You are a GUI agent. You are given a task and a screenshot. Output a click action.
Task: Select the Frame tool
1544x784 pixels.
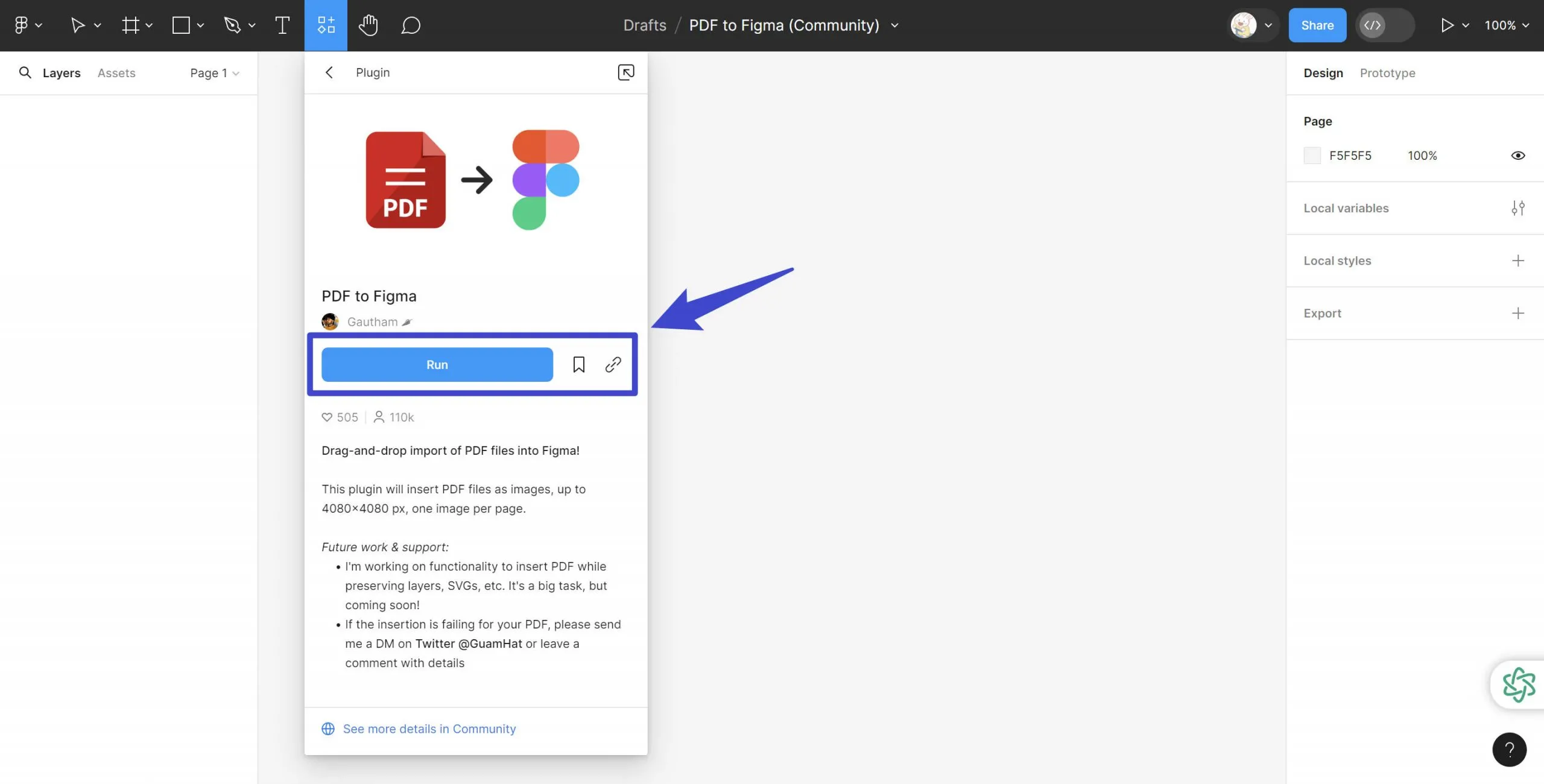[130, 25]
